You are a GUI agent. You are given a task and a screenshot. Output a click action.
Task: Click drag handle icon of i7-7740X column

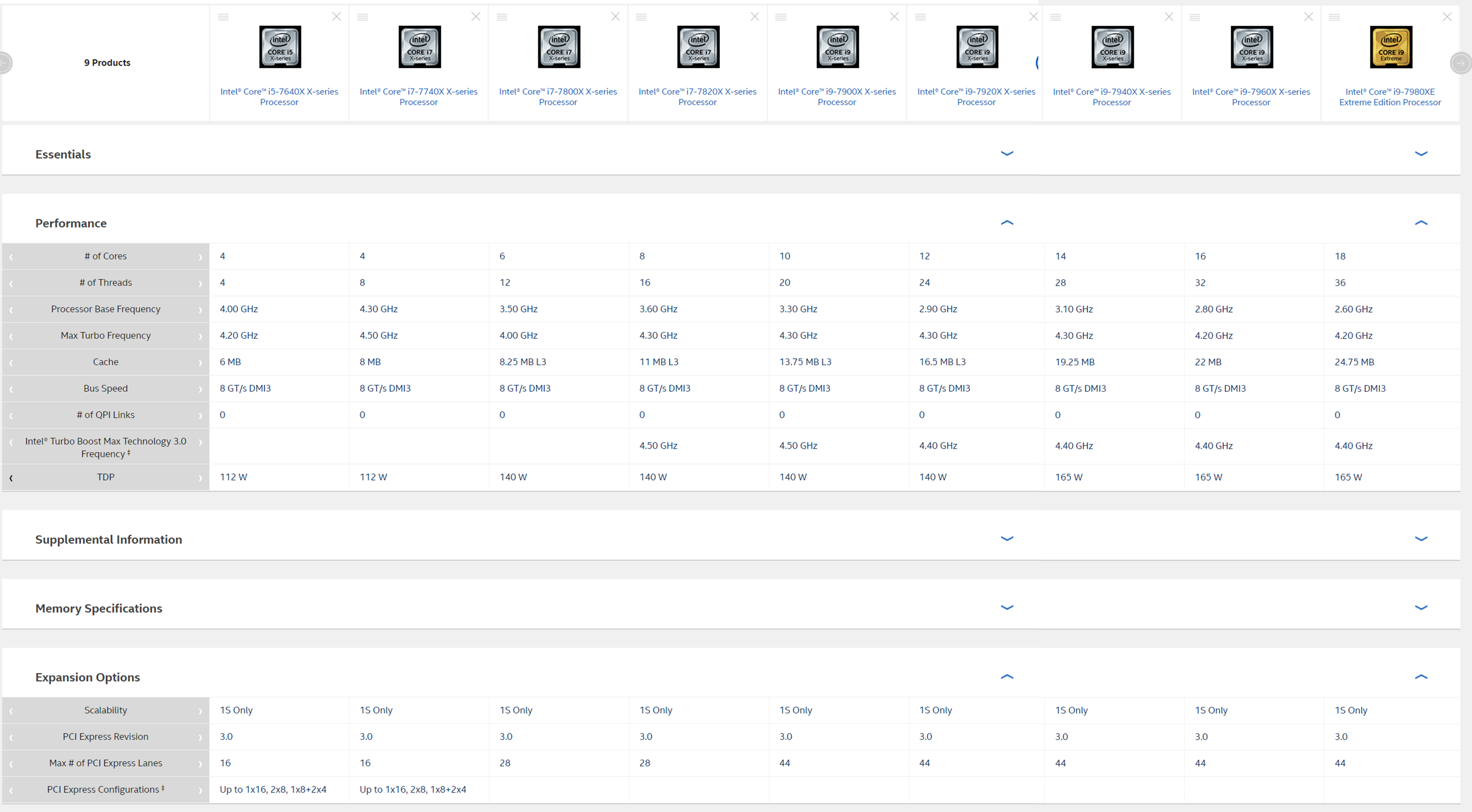coord(363,17)
